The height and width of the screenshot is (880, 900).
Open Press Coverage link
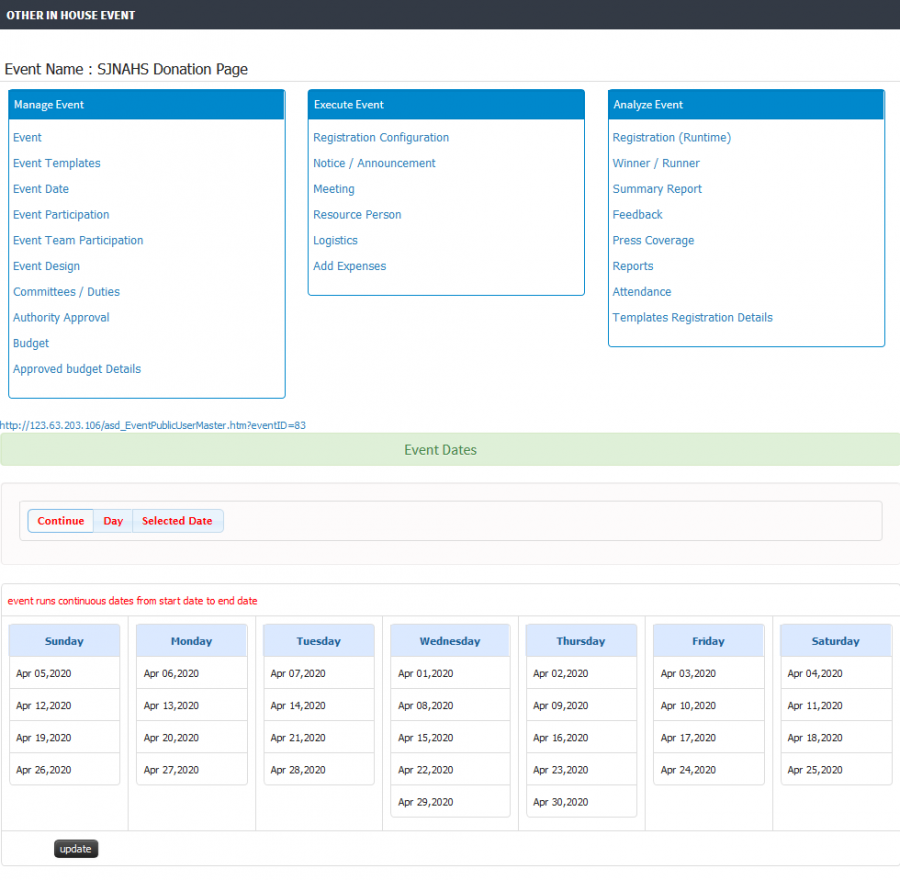(x=653, y=241)
